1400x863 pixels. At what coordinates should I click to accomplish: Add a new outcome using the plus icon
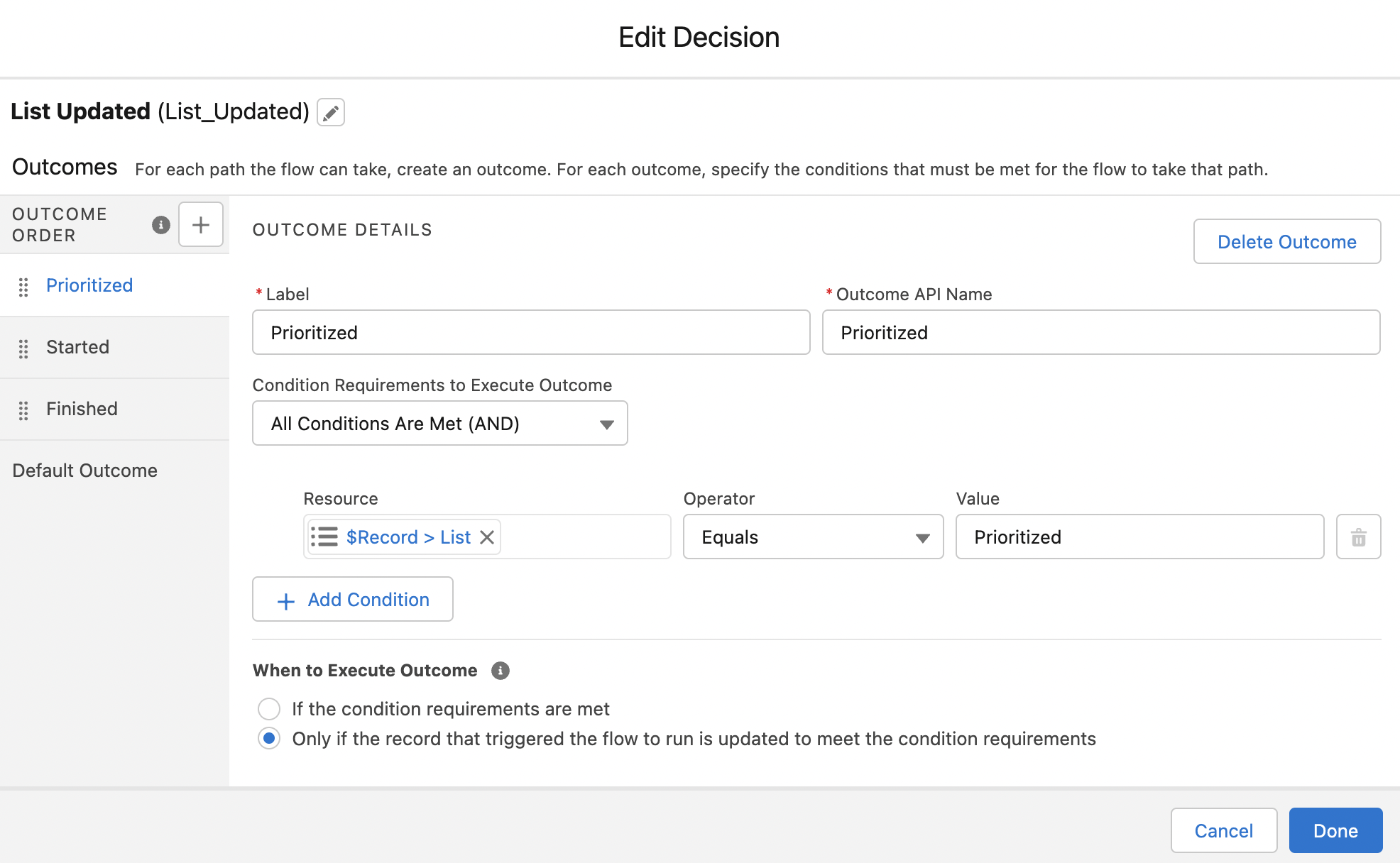tap(201, 224)
